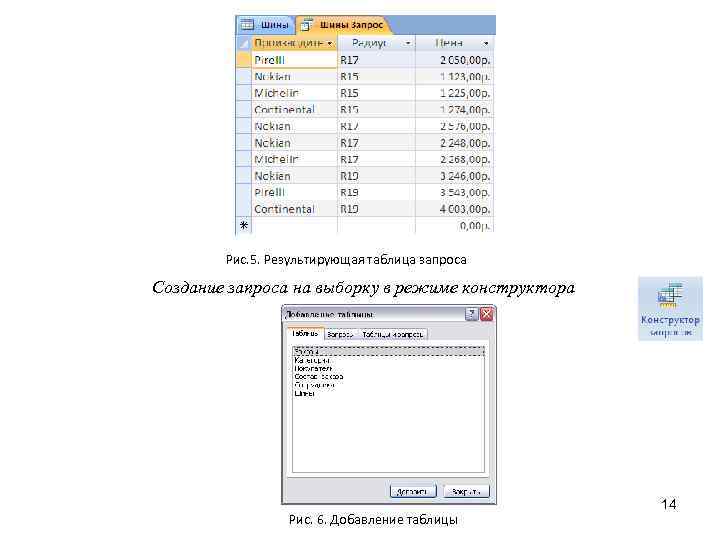Click the row selector of the Pirelli R17 row
720x540 pixels.
coord(243,60)
